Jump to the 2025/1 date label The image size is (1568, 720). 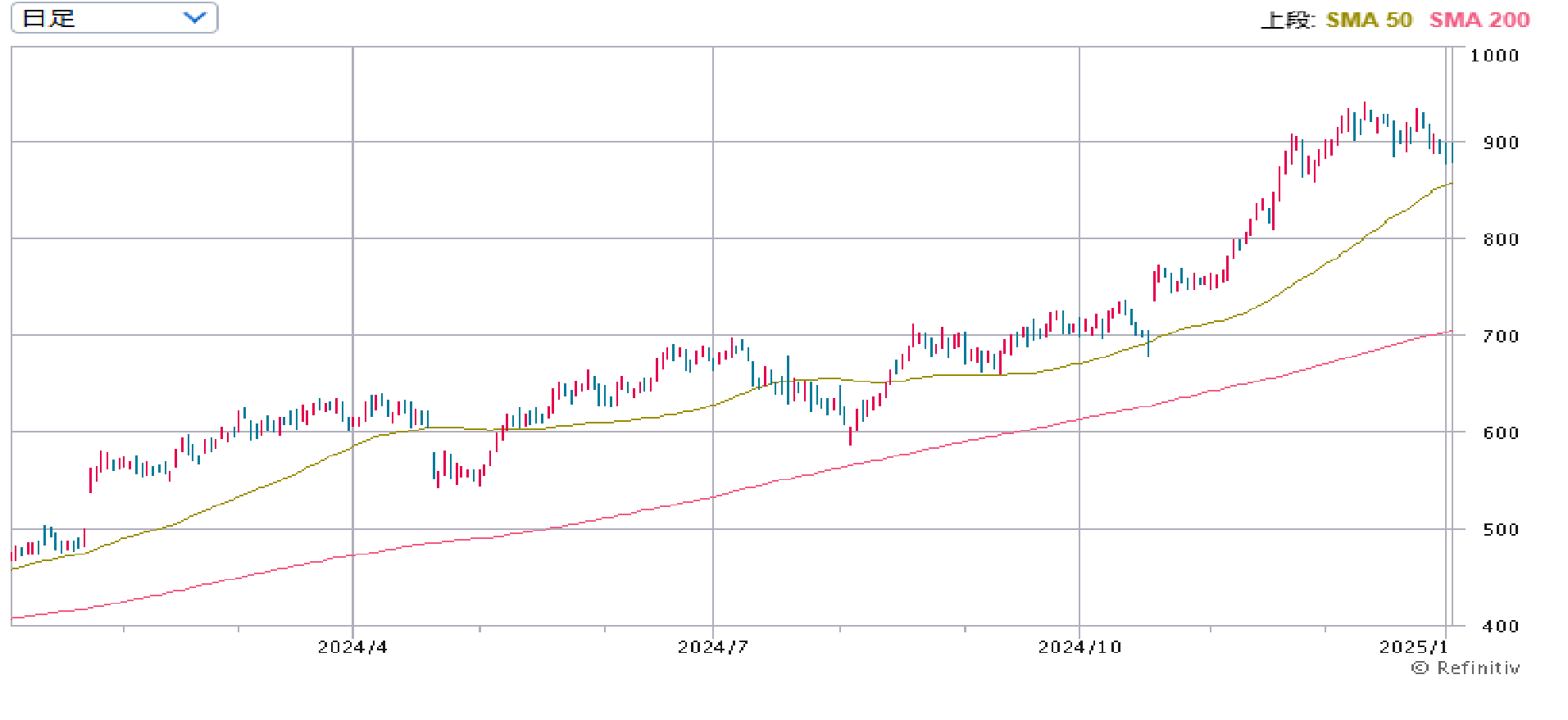tap(1413, 647)
